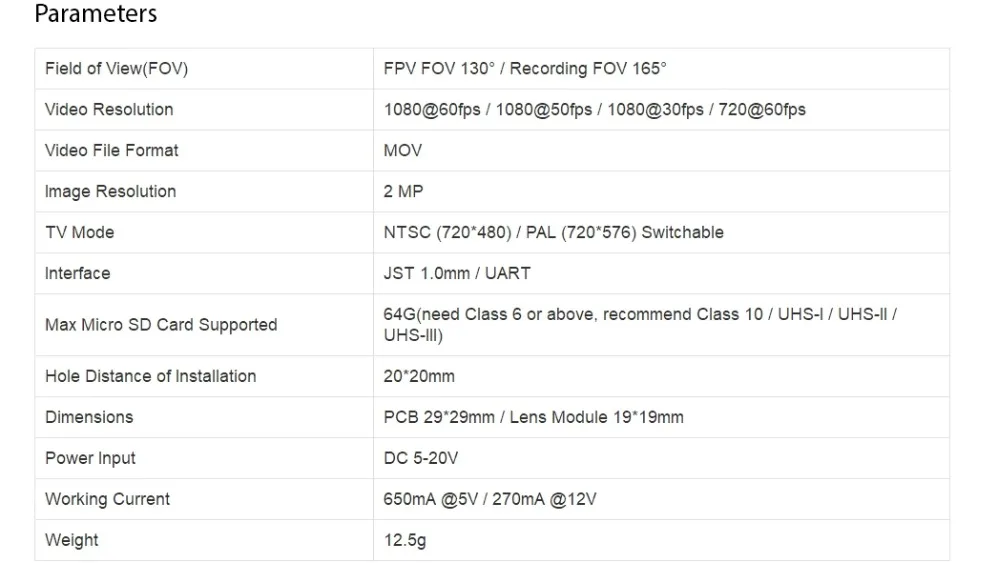The height and width of the screenshot is (563, 1000).
Task: Select the TV Mode row label
Action: [x=80, y=232]
